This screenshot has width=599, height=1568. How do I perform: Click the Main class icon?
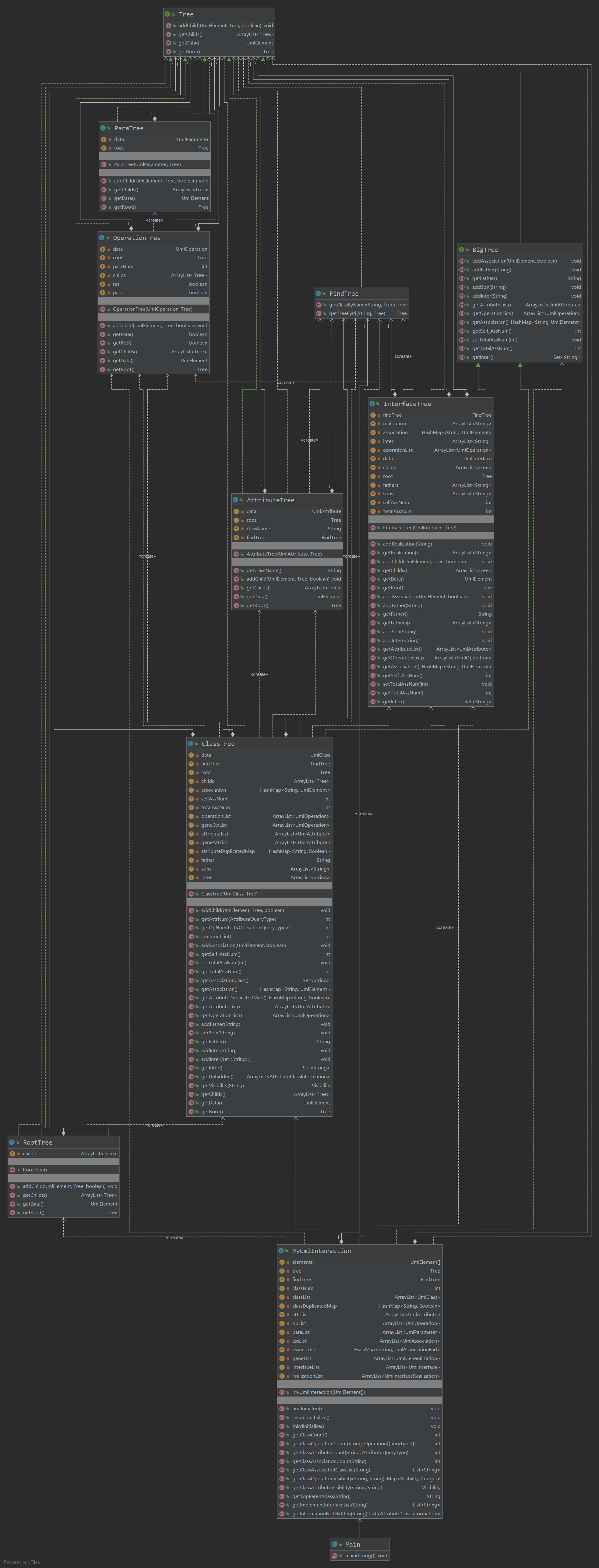335,1544
